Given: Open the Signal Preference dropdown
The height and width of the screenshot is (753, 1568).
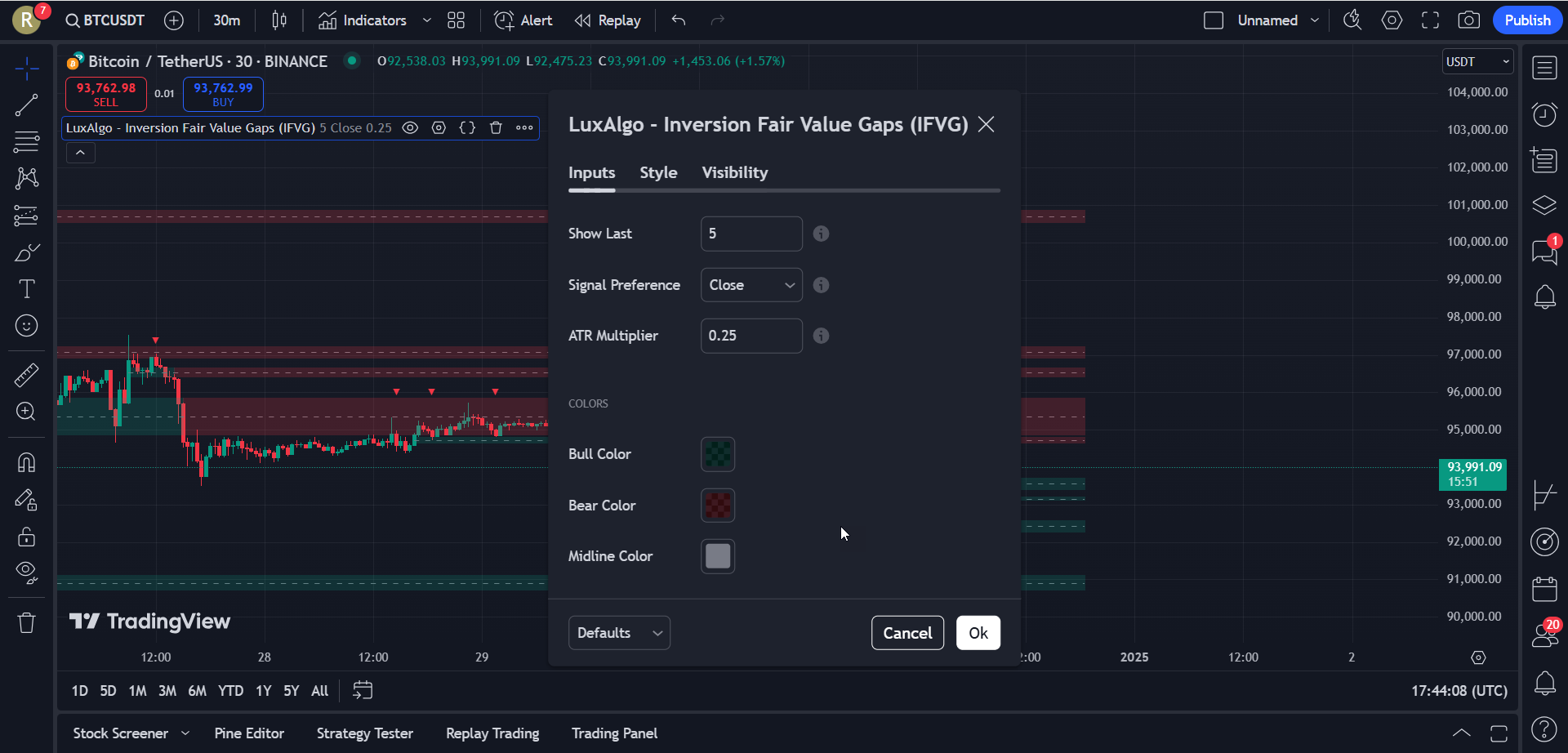Looking at the screenshot, I should (x=751, y=285).
